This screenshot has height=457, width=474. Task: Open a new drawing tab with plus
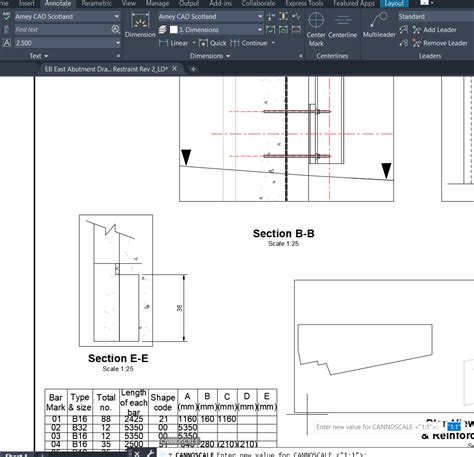click(x=193, y=69)
